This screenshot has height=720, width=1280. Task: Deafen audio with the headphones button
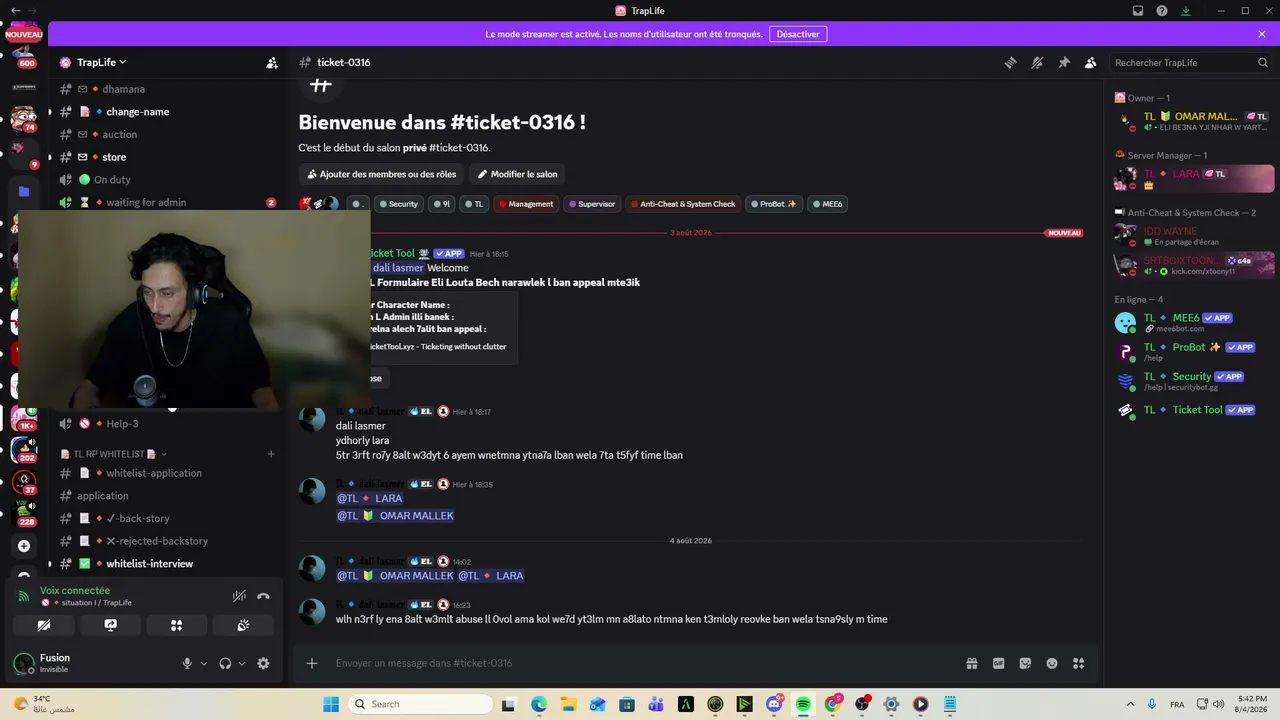[225, 663]
